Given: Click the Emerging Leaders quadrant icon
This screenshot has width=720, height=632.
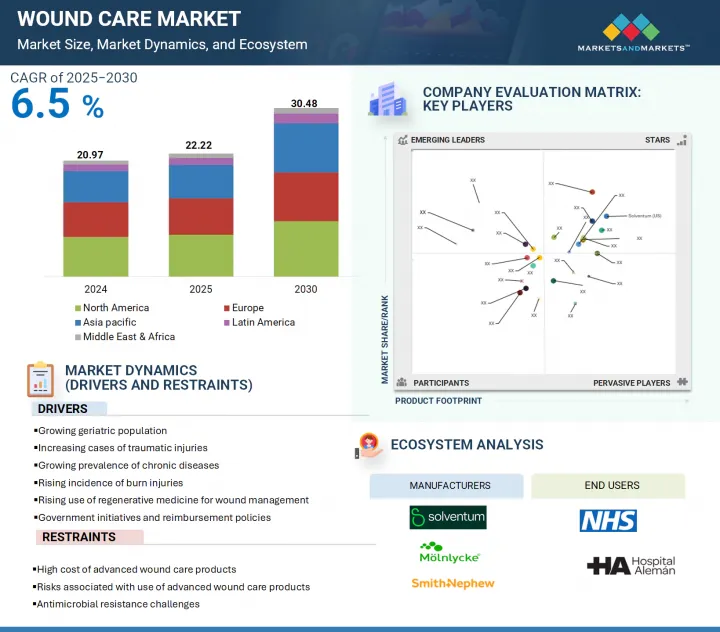Looking at the screenshot, I should coord(402,141).
